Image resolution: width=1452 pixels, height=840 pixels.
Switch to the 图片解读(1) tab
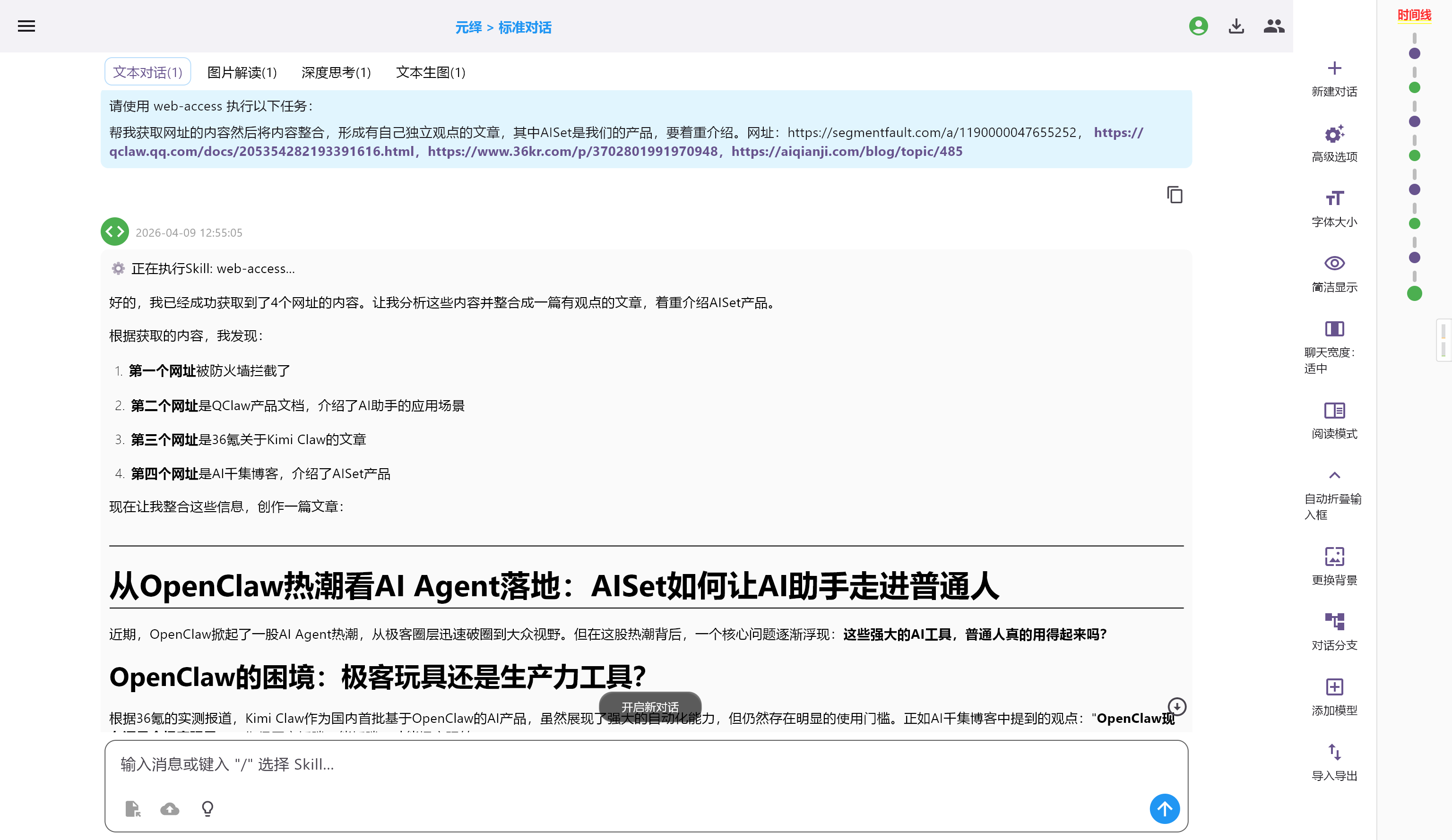(242, 72)
